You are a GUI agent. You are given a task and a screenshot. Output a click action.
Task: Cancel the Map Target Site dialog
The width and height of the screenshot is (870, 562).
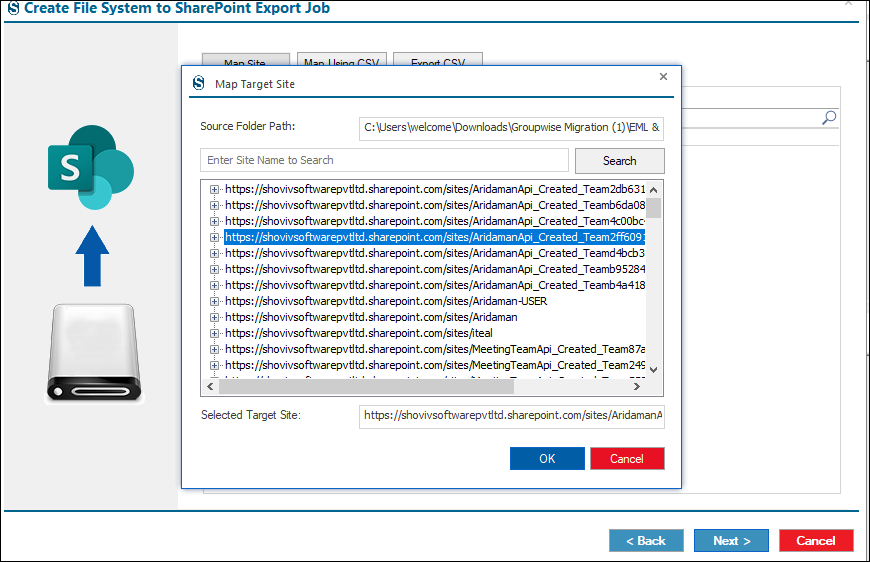(x=627, y=459)
